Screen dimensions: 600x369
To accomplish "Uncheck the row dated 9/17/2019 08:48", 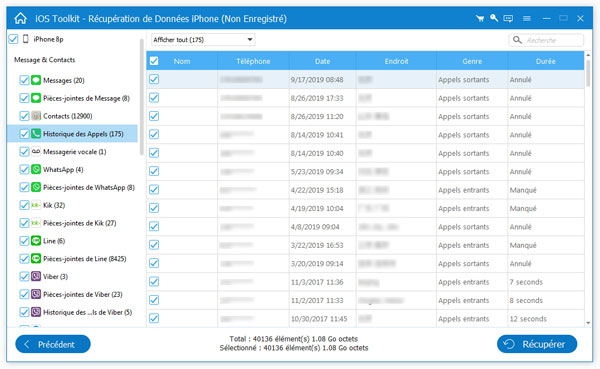I will tap(154, 79).
